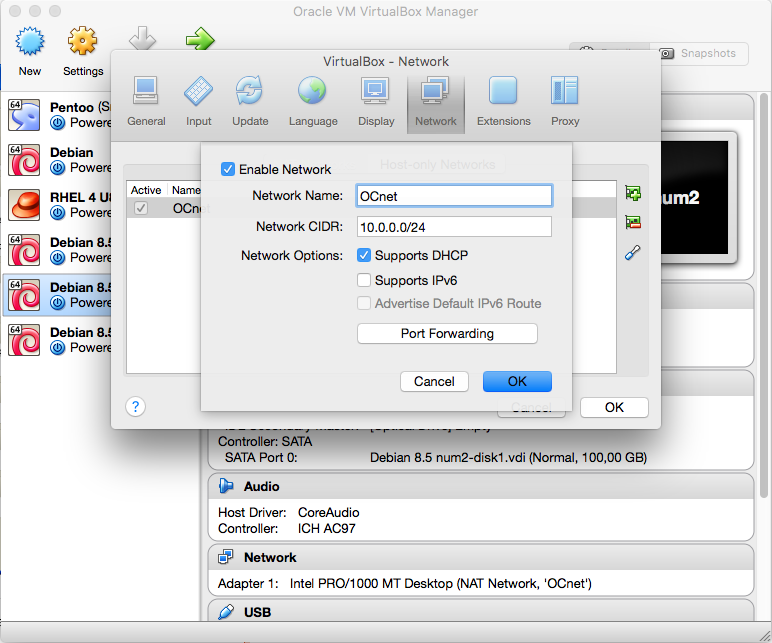Viewport: 772px width, 643px height.
Task: Click blue OK in NAT network sheet
Action: tap(517, 382)
